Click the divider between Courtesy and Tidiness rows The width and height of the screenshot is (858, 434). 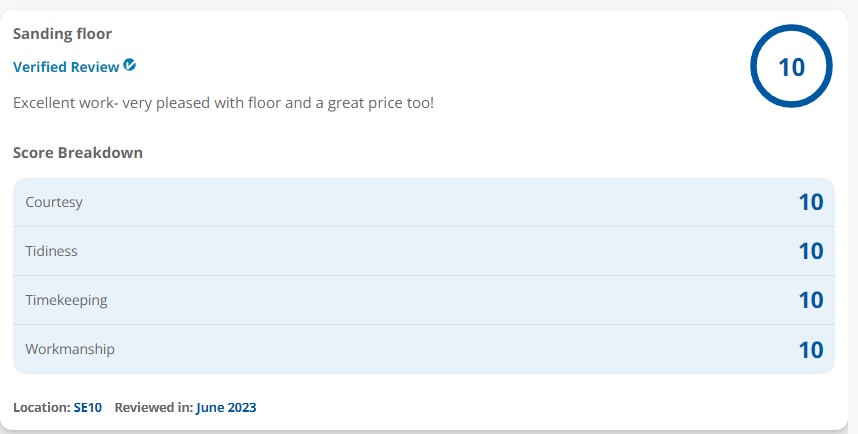[424, 226]
